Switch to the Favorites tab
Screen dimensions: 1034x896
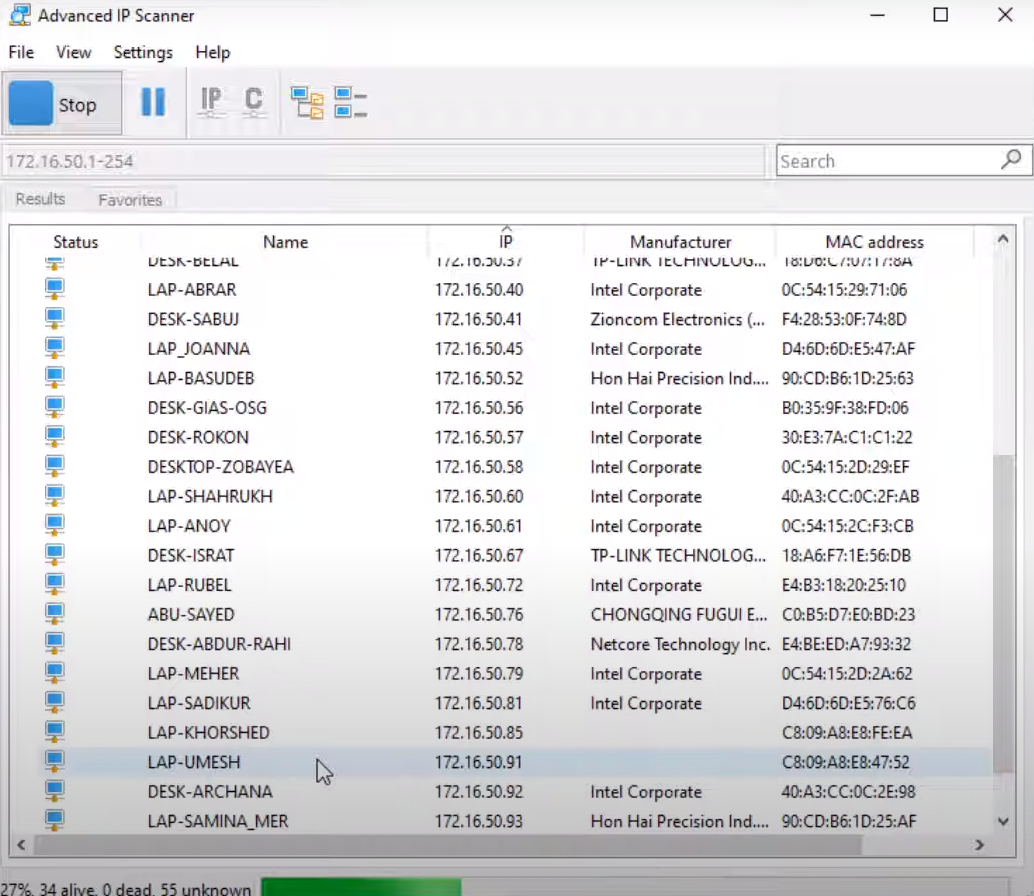130,200
